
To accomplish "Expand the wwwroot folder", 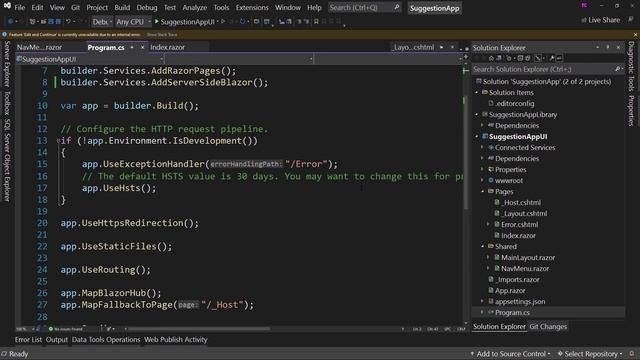I will point(482,180).
